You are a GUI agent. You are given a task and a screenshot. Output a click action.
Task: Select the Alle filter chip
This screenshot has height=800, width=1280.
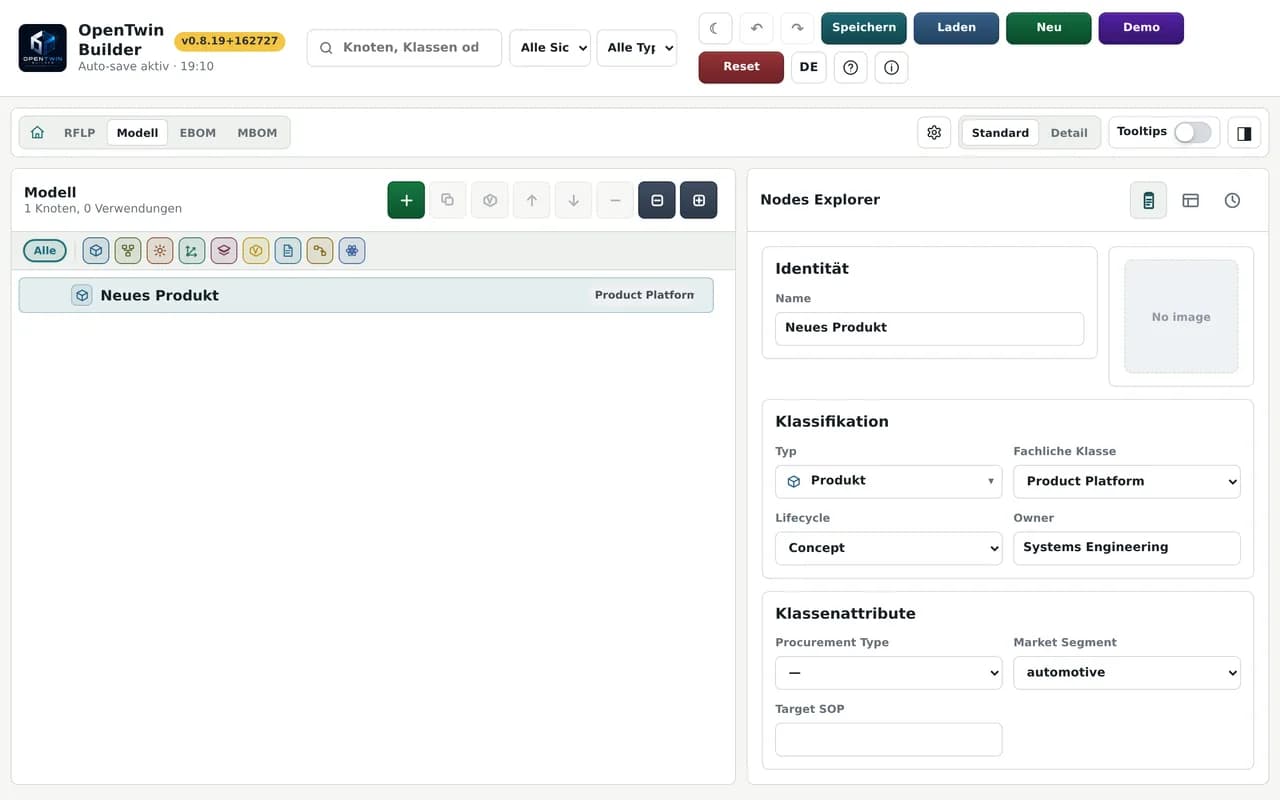[45, 251]
